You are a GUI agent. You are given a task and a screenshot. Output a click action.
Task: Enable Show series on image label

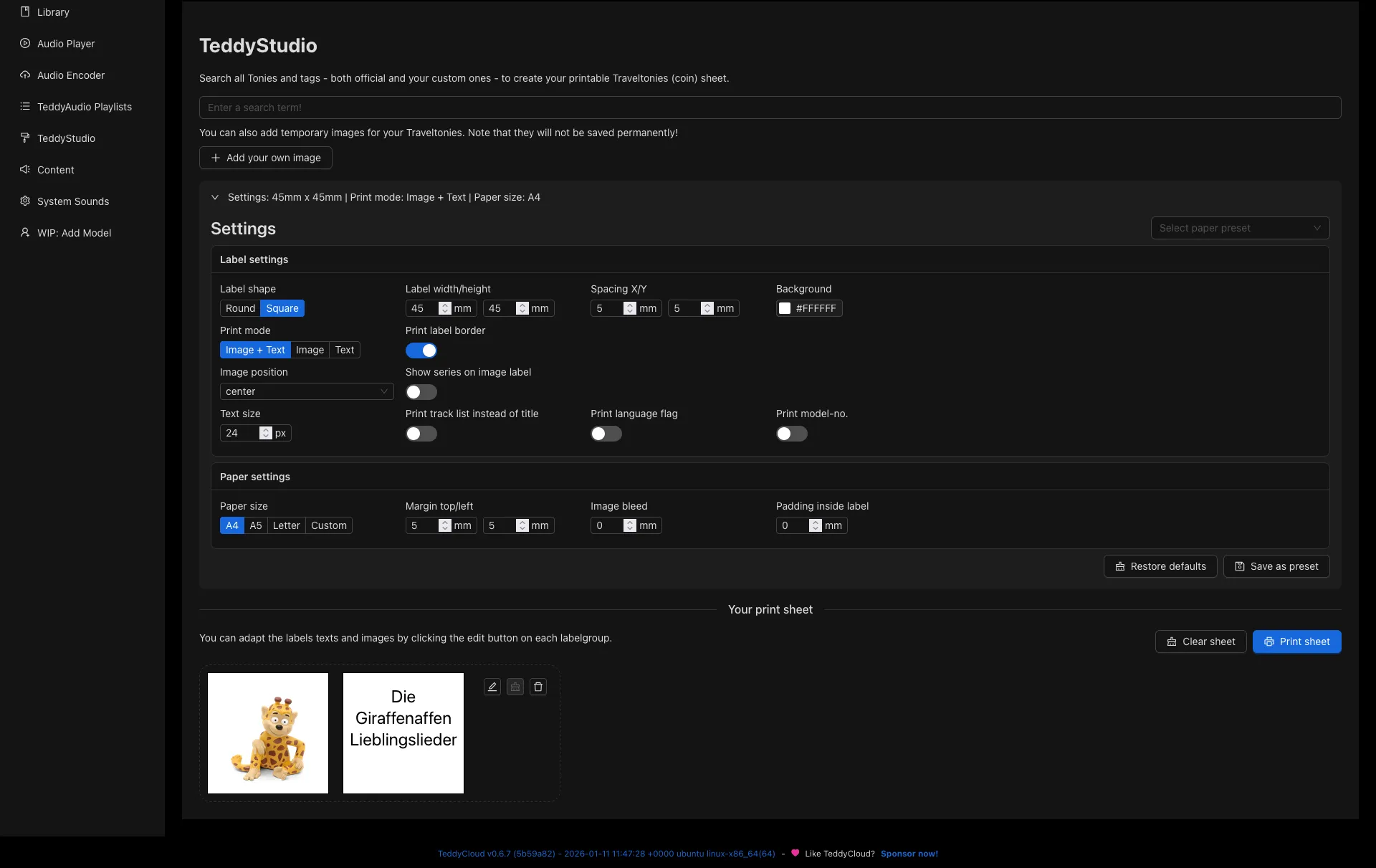tap(421, 392)
